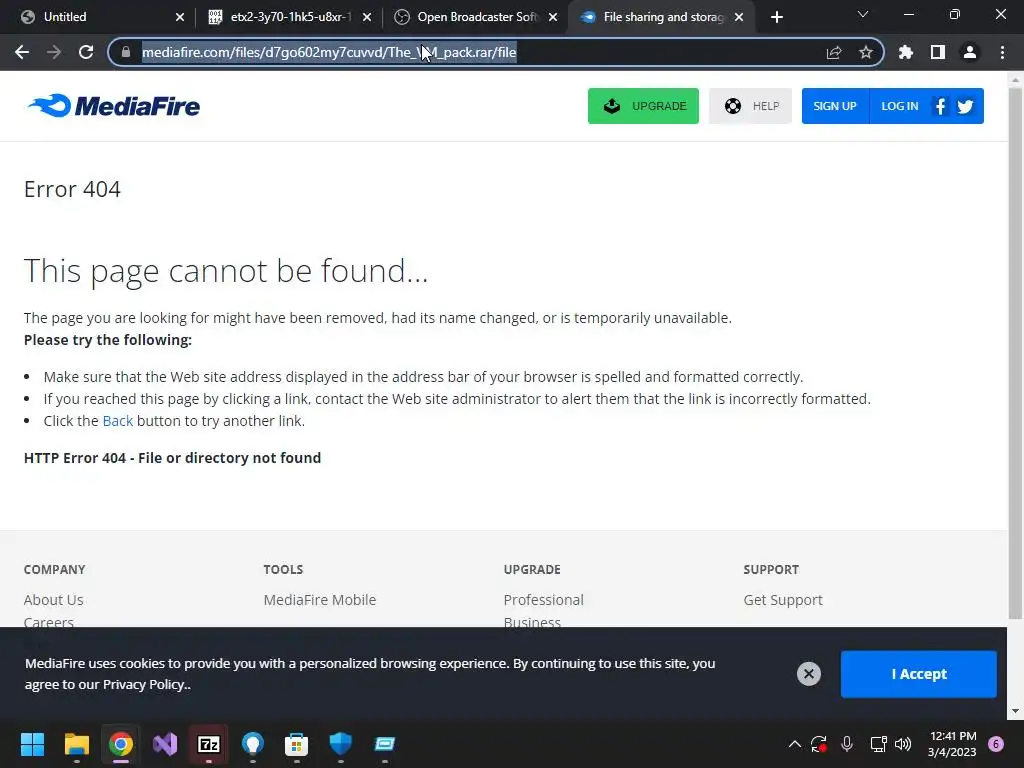Viewport: 1024px width, 768px height.
Task: Click the LOG IN button
Action: [x=899, y=106]
